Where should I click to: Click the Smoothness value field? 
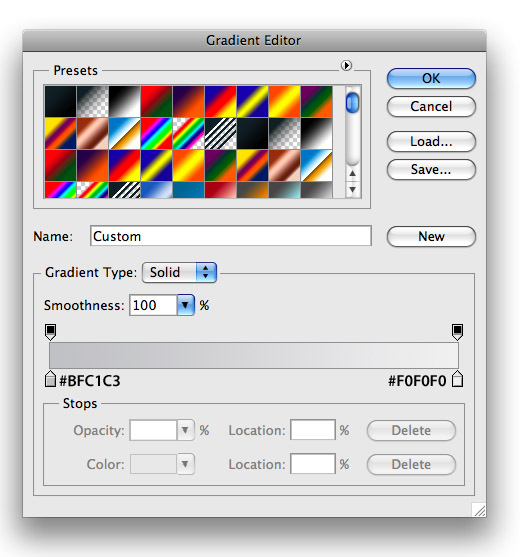click(x=153, y=305)
